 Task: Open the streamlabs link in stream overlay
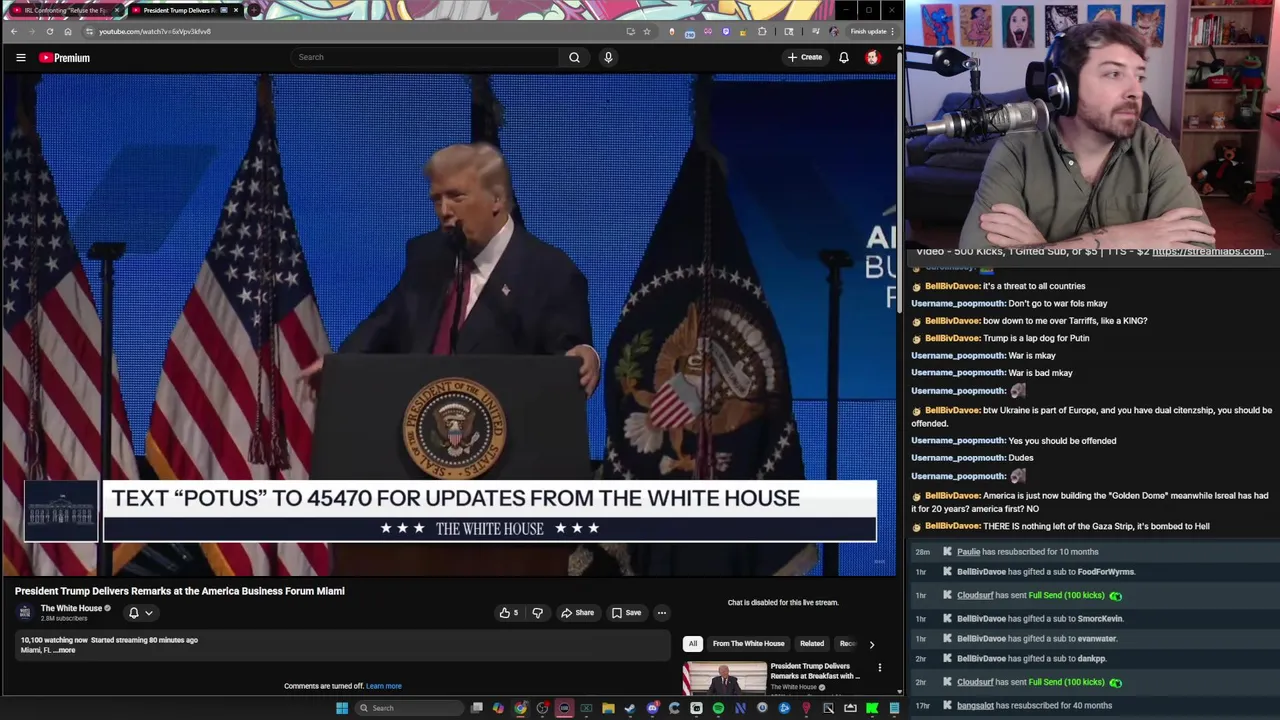pos(1211,252)
